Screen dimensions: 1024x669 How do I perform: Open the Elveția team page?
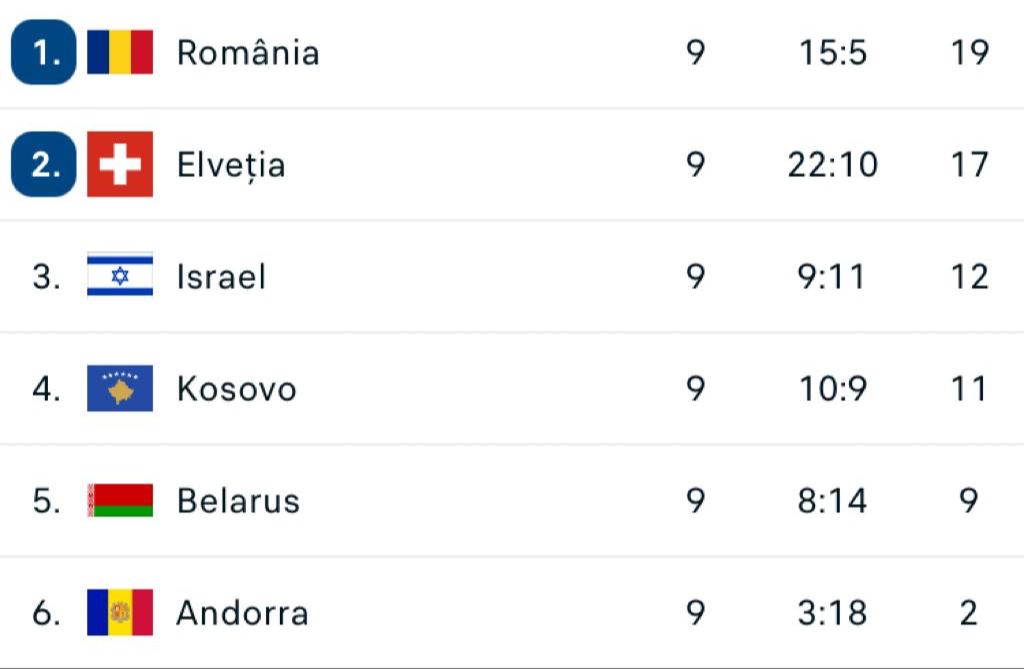pyautogui.click(x=231, y=164)
